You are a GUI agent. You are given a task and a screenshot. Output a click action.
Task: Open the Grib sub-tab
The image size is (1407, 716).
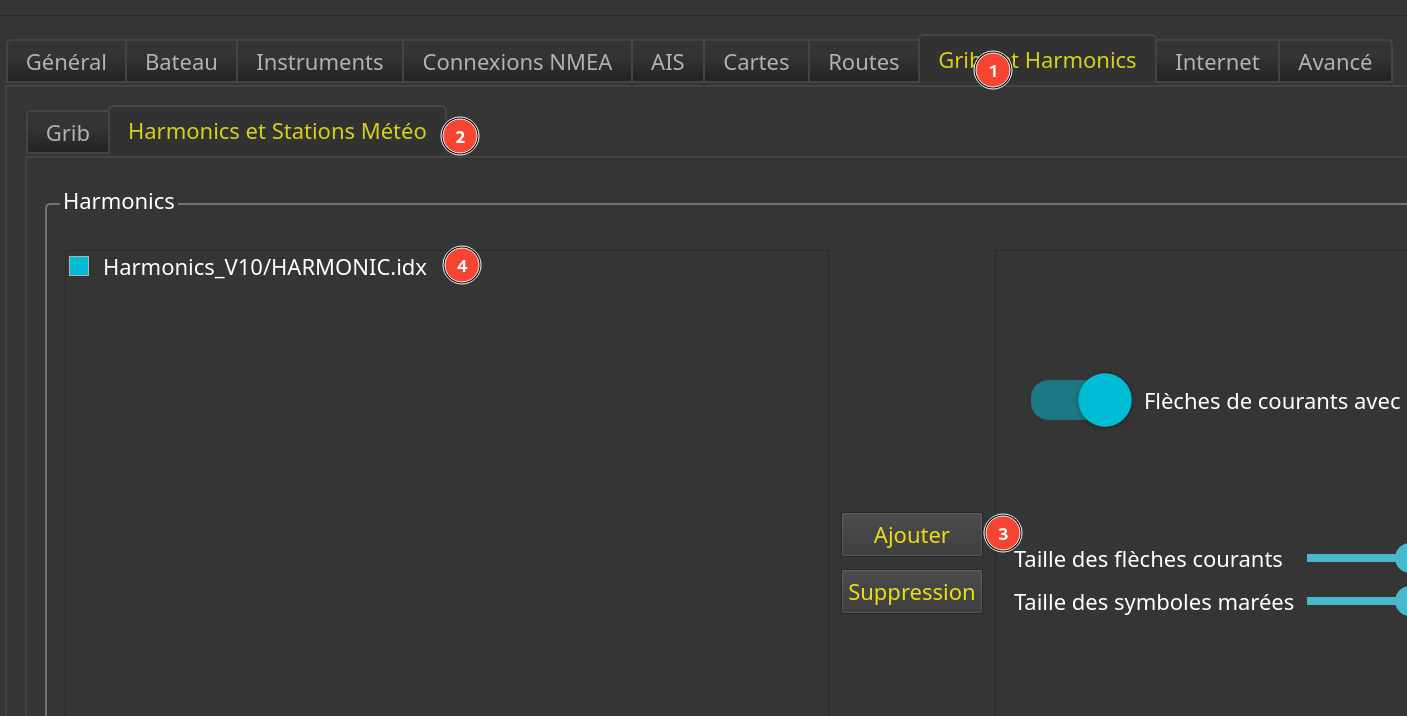point(68,133)
